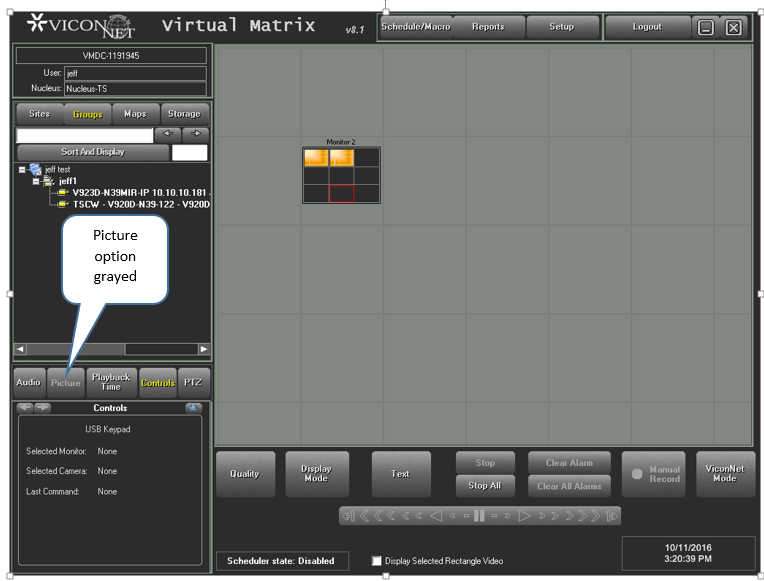This screenshot has height=581, width=764.
Task: Collapse the jeff1 group node
Action: 36,181
